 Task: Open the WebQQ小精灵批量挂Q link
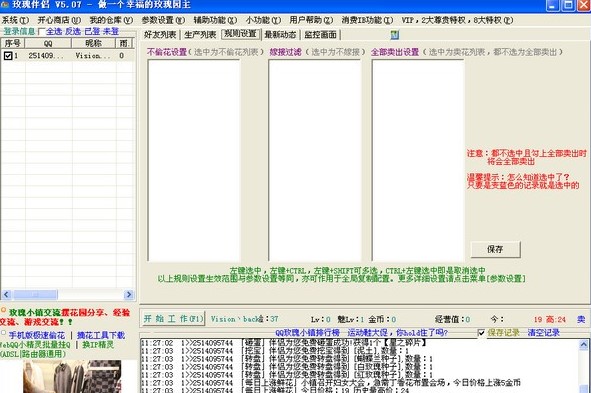point(35,345)
